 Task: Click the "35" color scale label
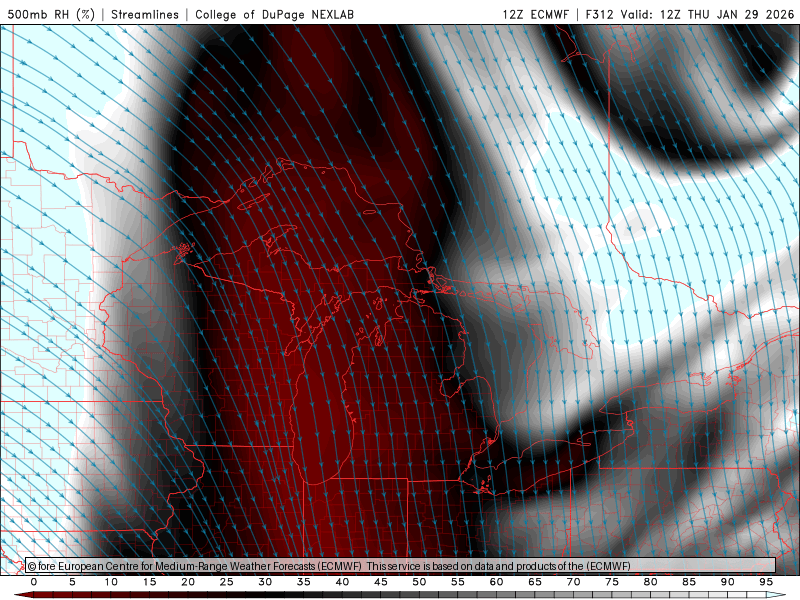pos(304,582)
